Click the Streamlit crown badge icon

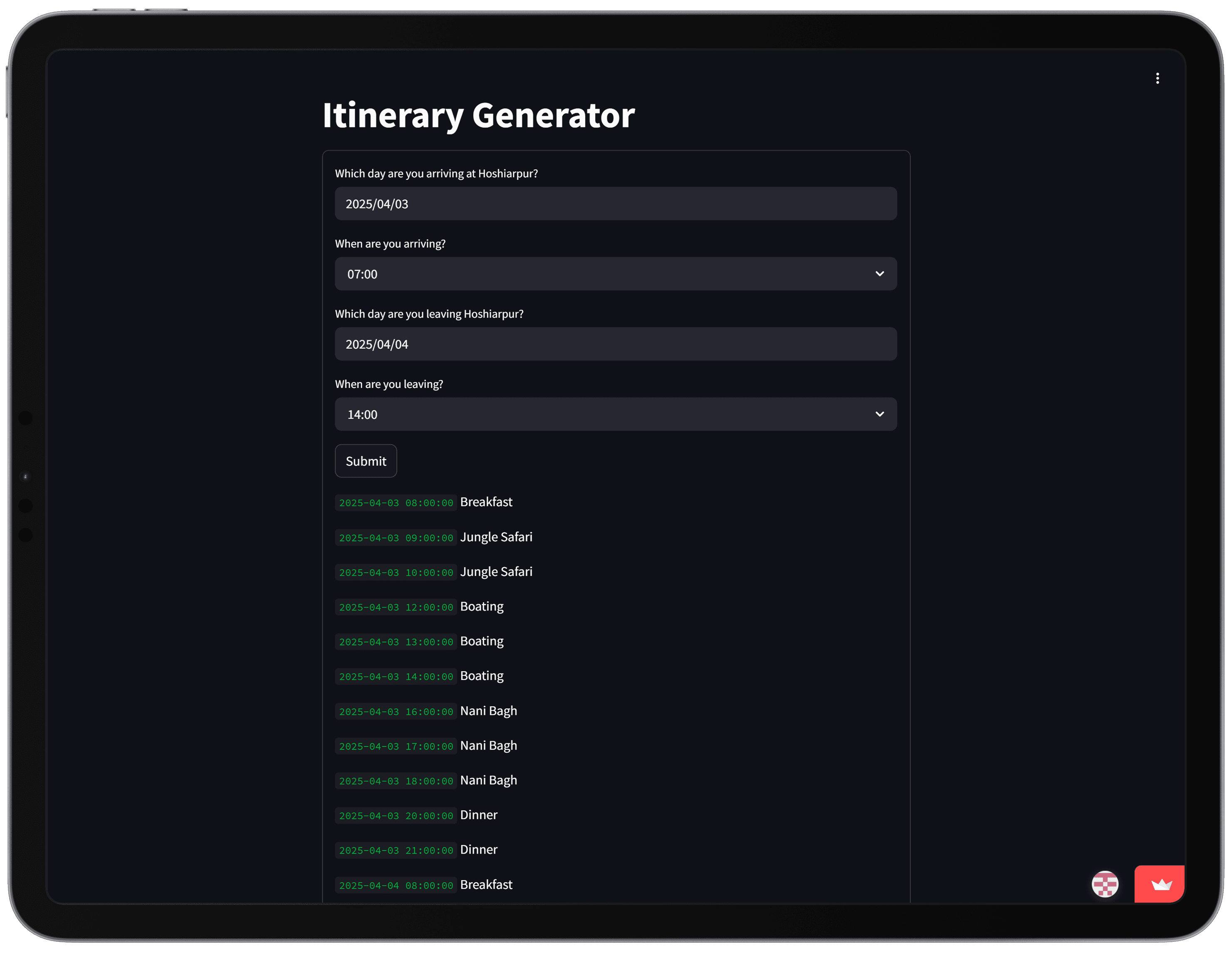[x=1160, y=884]
